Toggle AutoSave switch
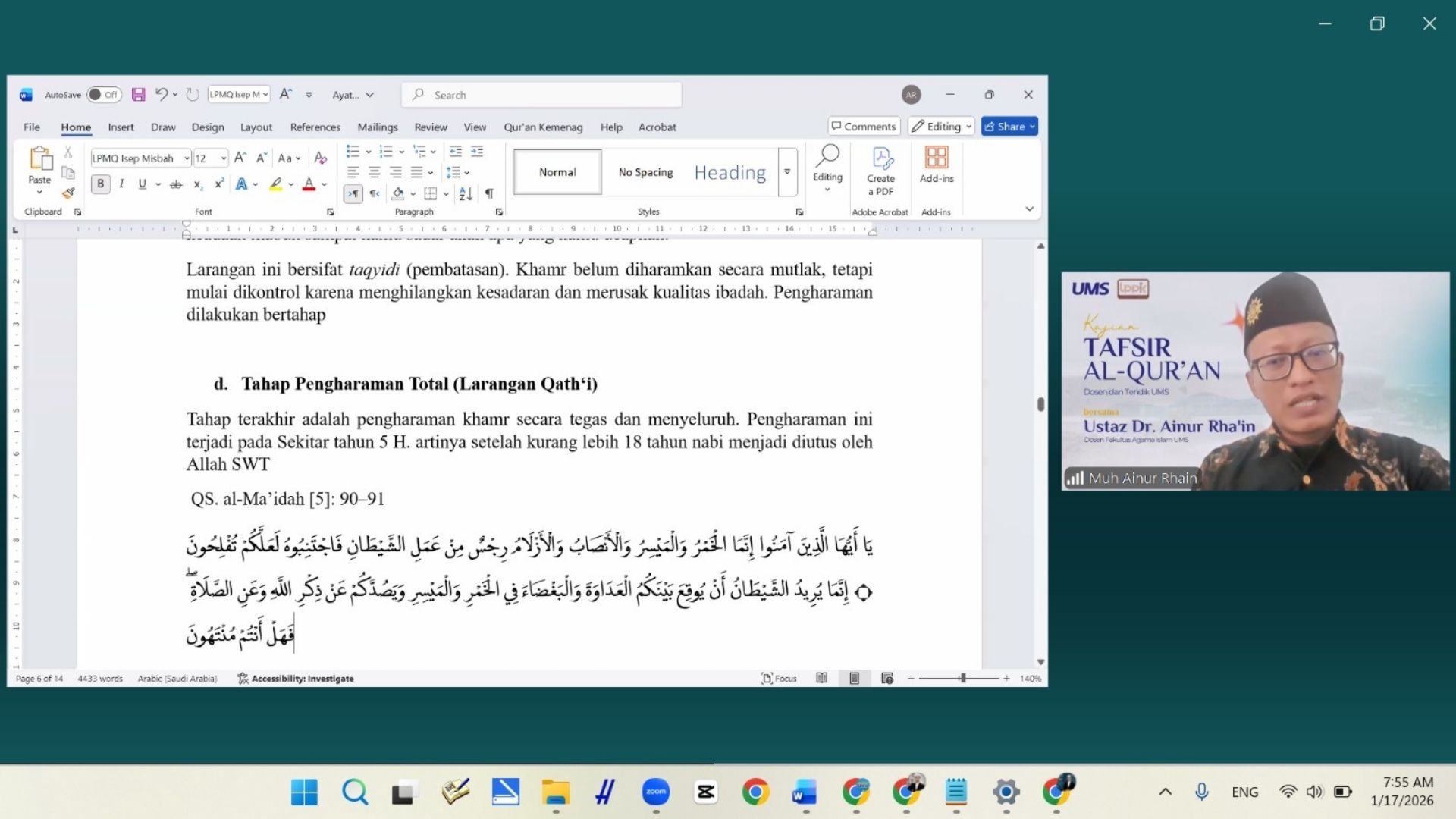Viewport: 1456px width, 819px height. 104,95
